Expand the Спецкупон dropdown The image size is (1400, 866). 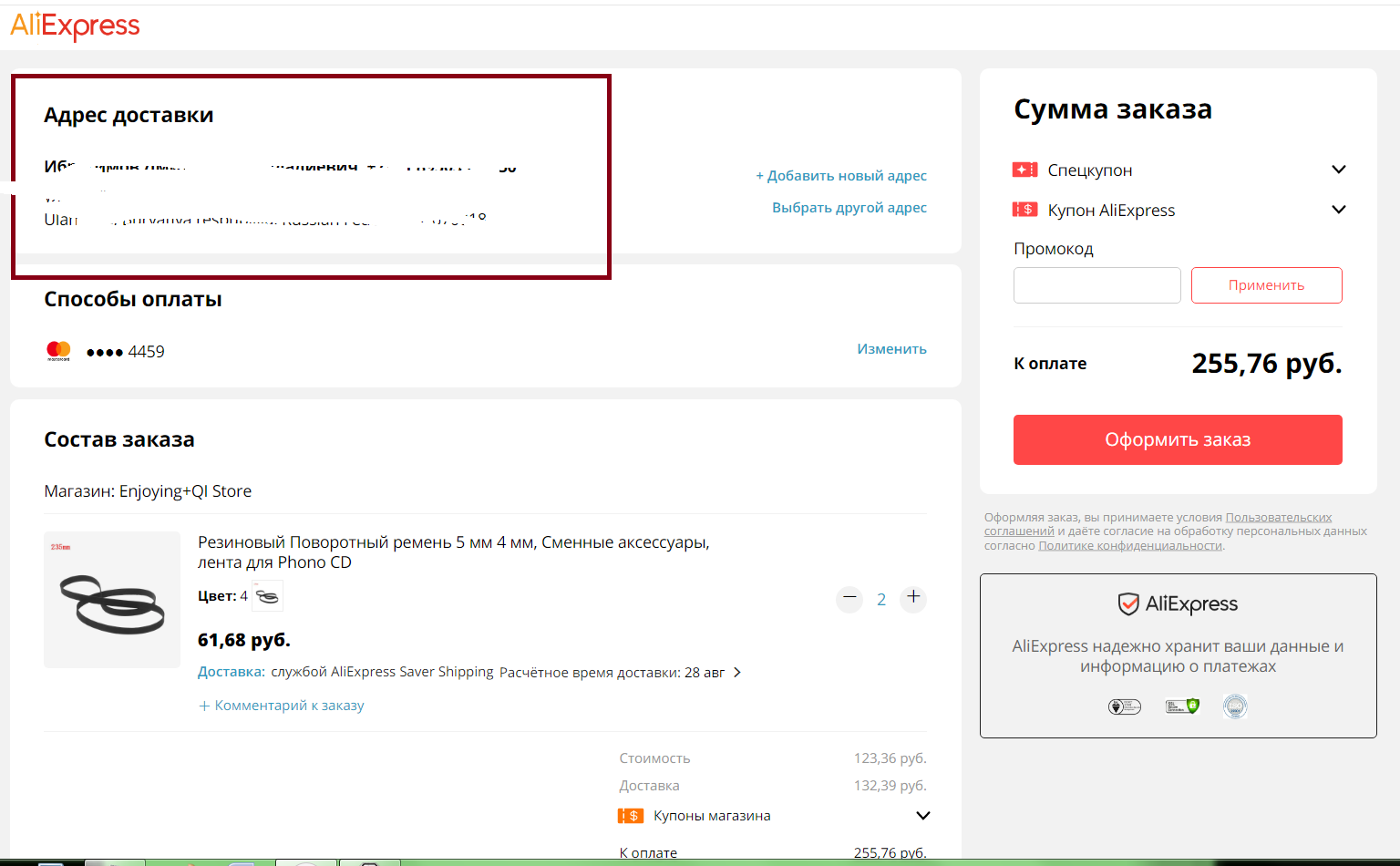coord(1338,170)
